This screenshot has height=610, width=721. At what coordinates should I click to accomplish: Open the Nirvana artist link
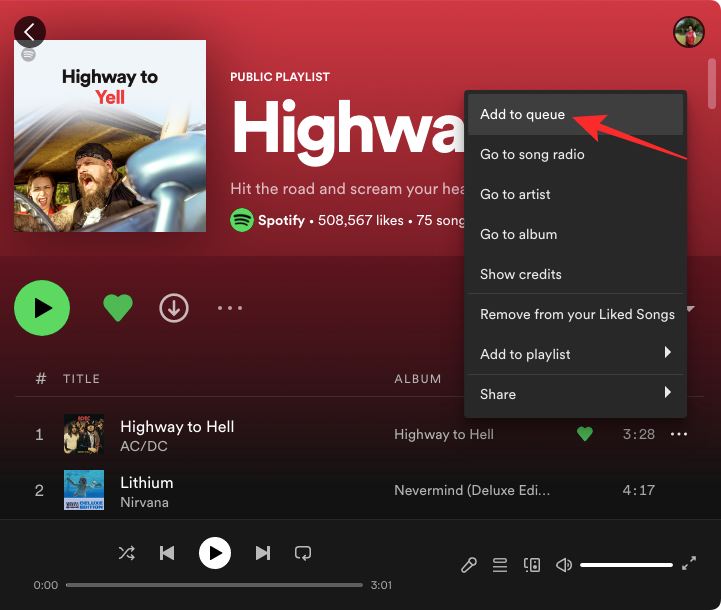point(144,502)
